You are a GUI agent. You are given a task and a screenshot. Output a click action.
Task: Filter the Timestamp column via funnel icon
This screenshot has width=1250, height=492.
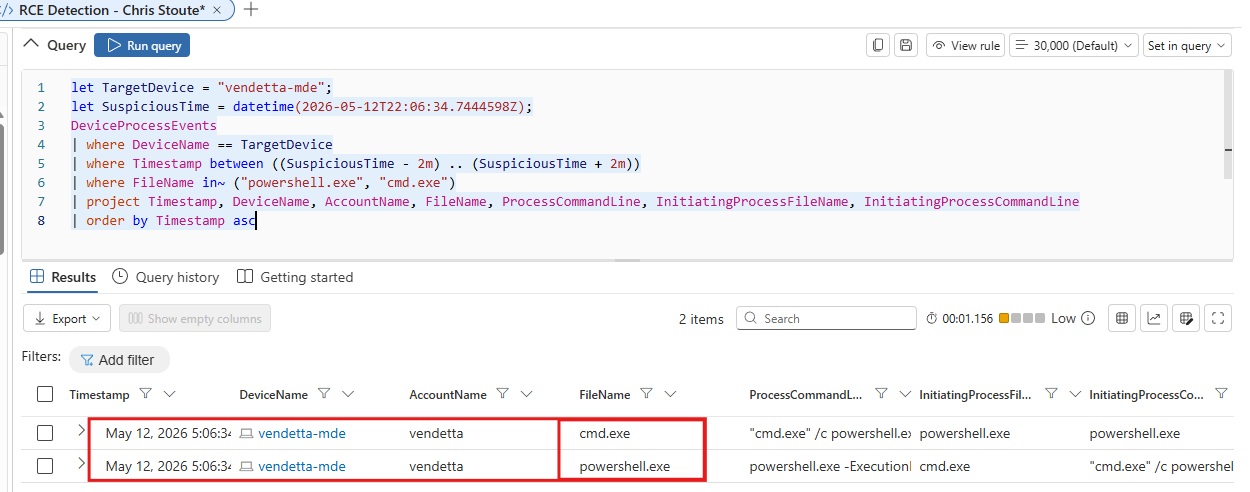coord(145,394)
